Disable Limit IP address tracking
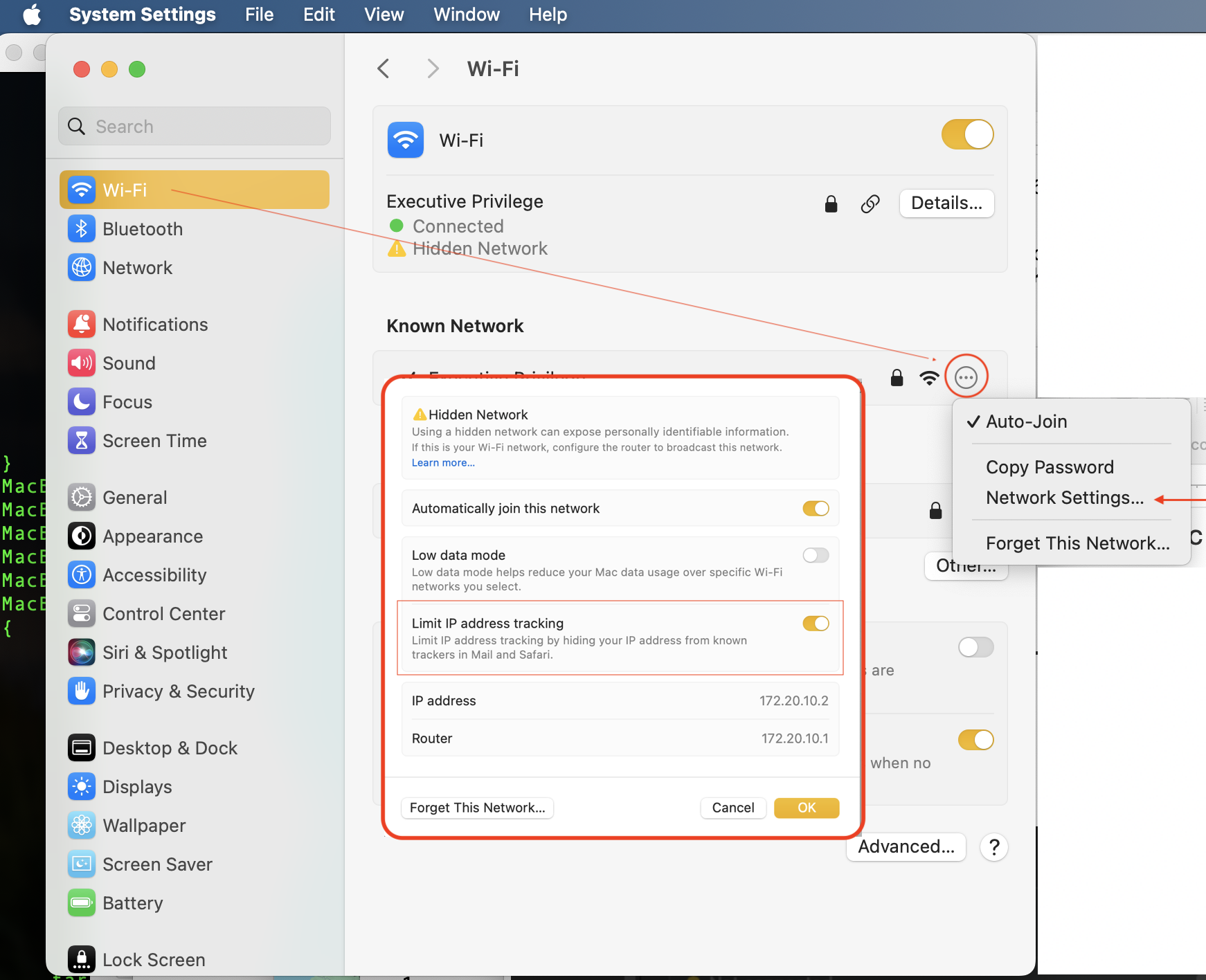1206x980 pixels. tap(816, 624)
